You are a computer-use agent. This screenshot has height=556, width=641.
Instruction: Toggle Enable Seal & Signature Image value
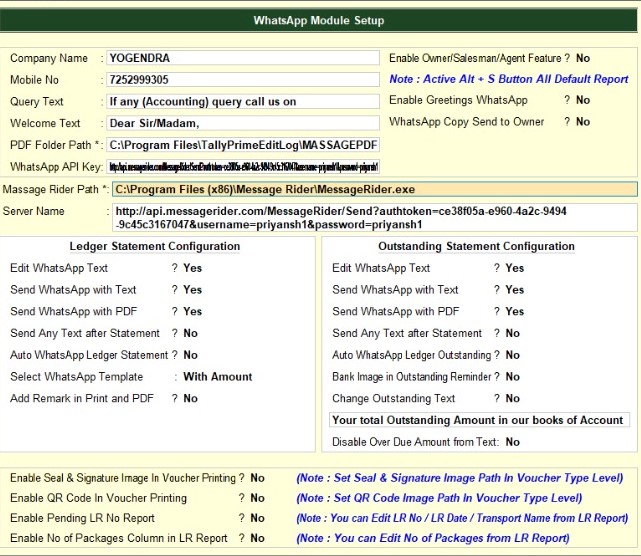coord(258,478)
